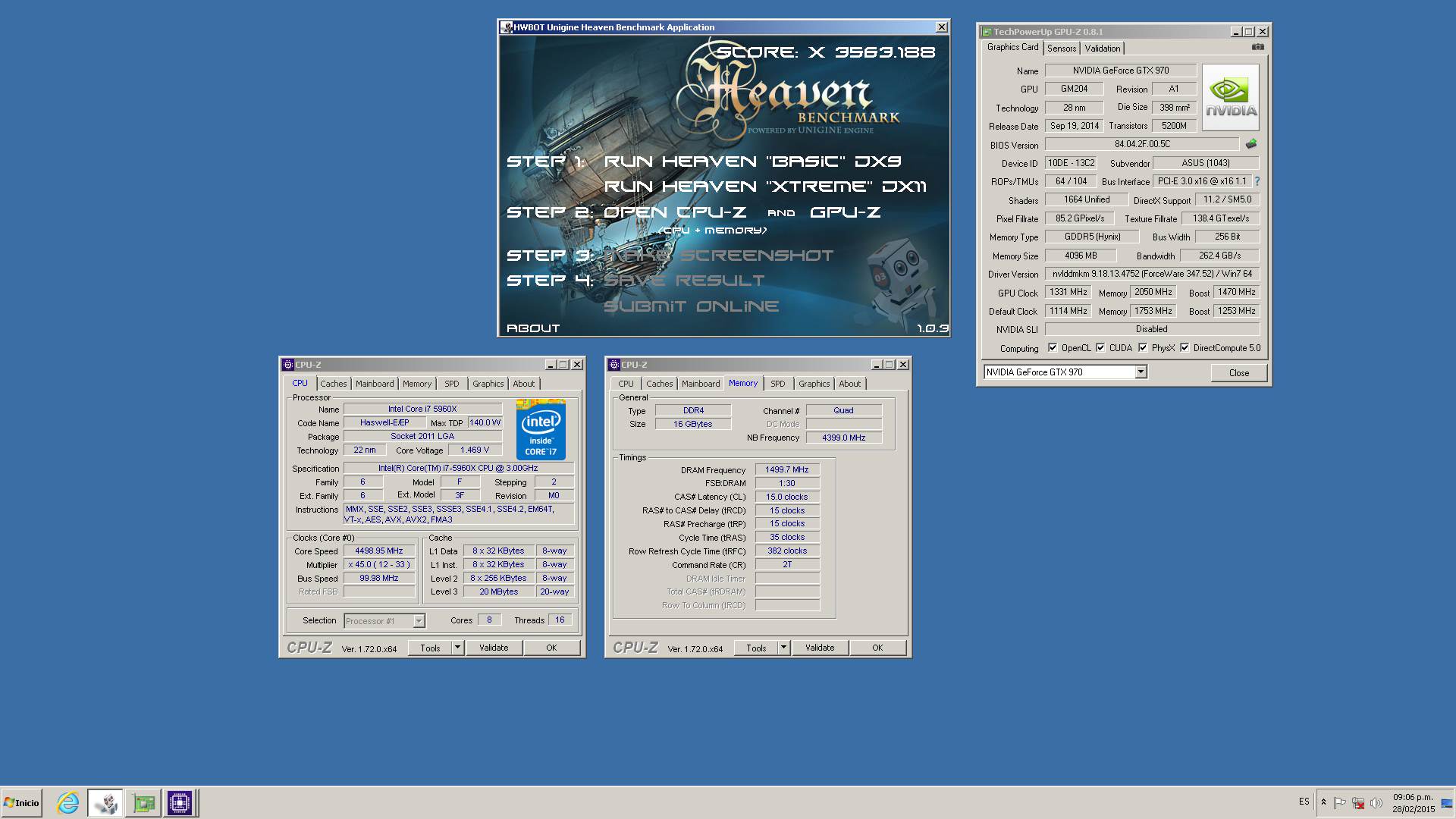Click the taskbar clock 09:06 p.m.
The width and height of the screenshot is (1456, 819).
click(x=1413, y=797)
